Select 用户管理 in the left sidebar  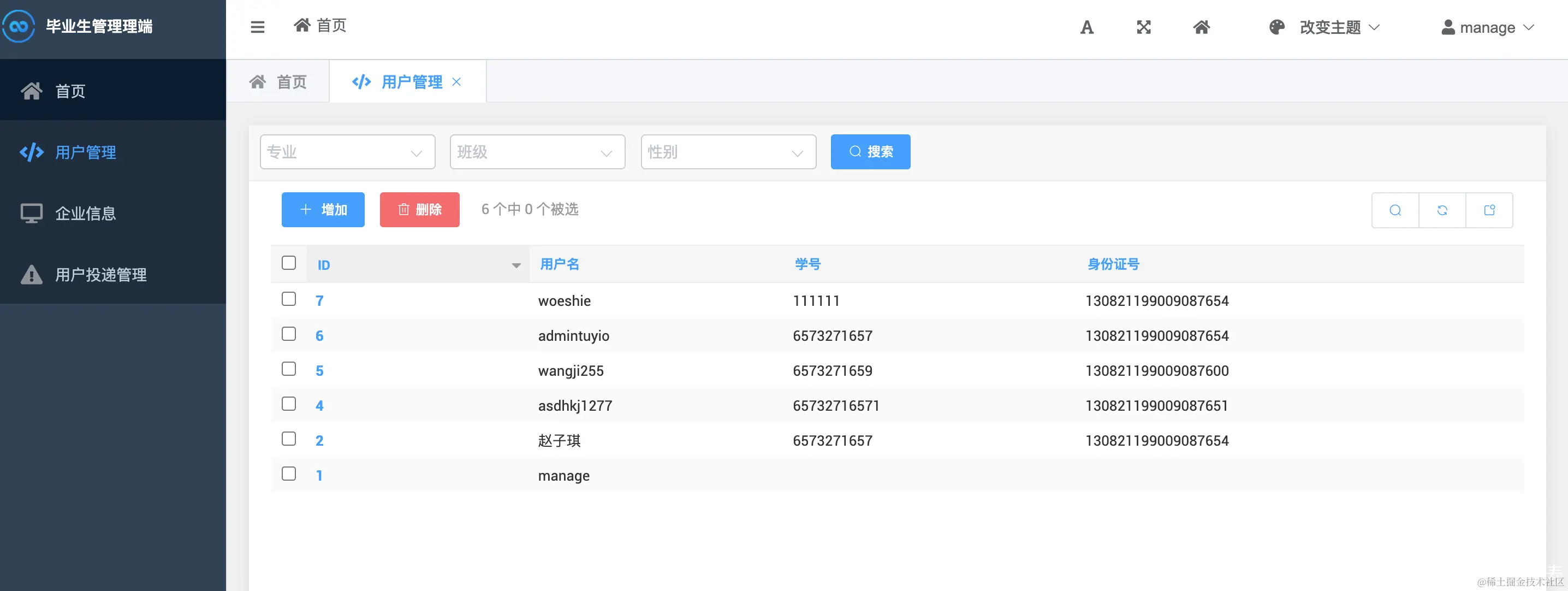coord(85,153)
